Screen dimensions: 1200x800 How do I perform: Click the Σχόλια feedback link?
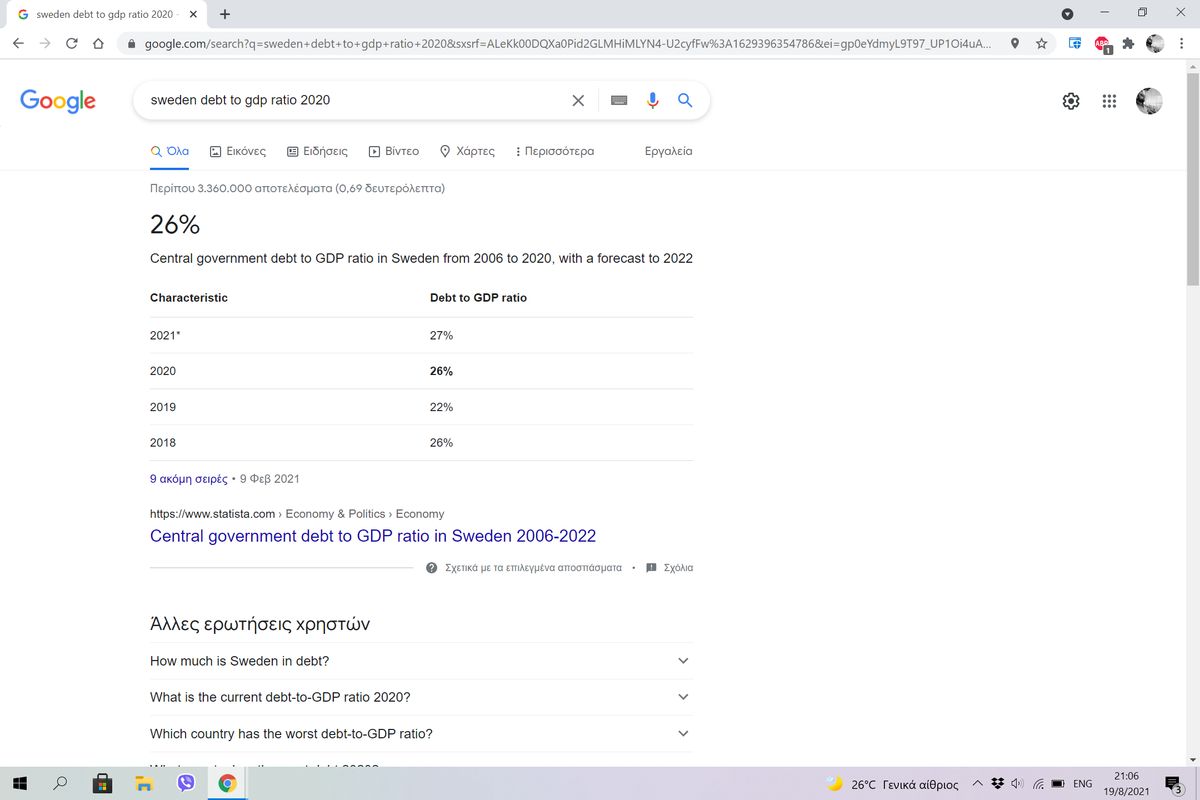[x=669, y=568]
